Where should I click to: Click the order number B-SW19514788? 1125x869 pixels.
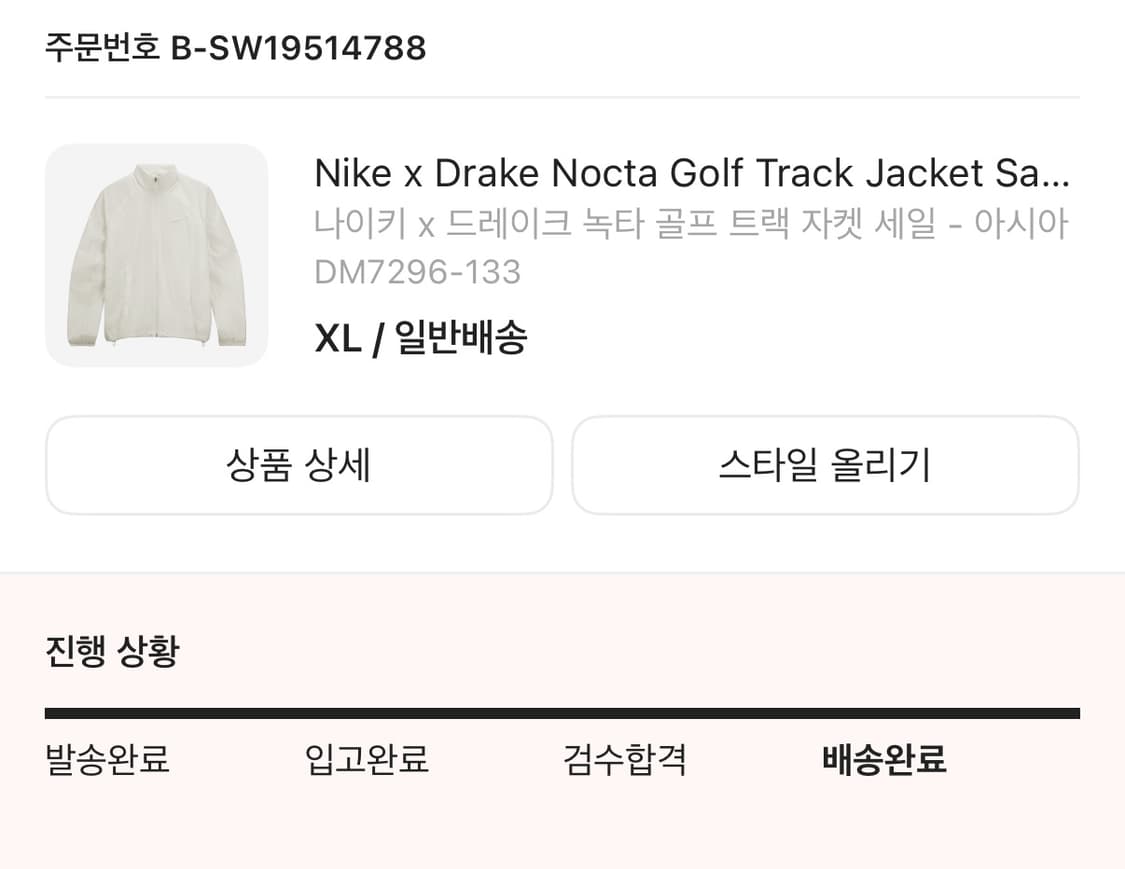point(299,48)
